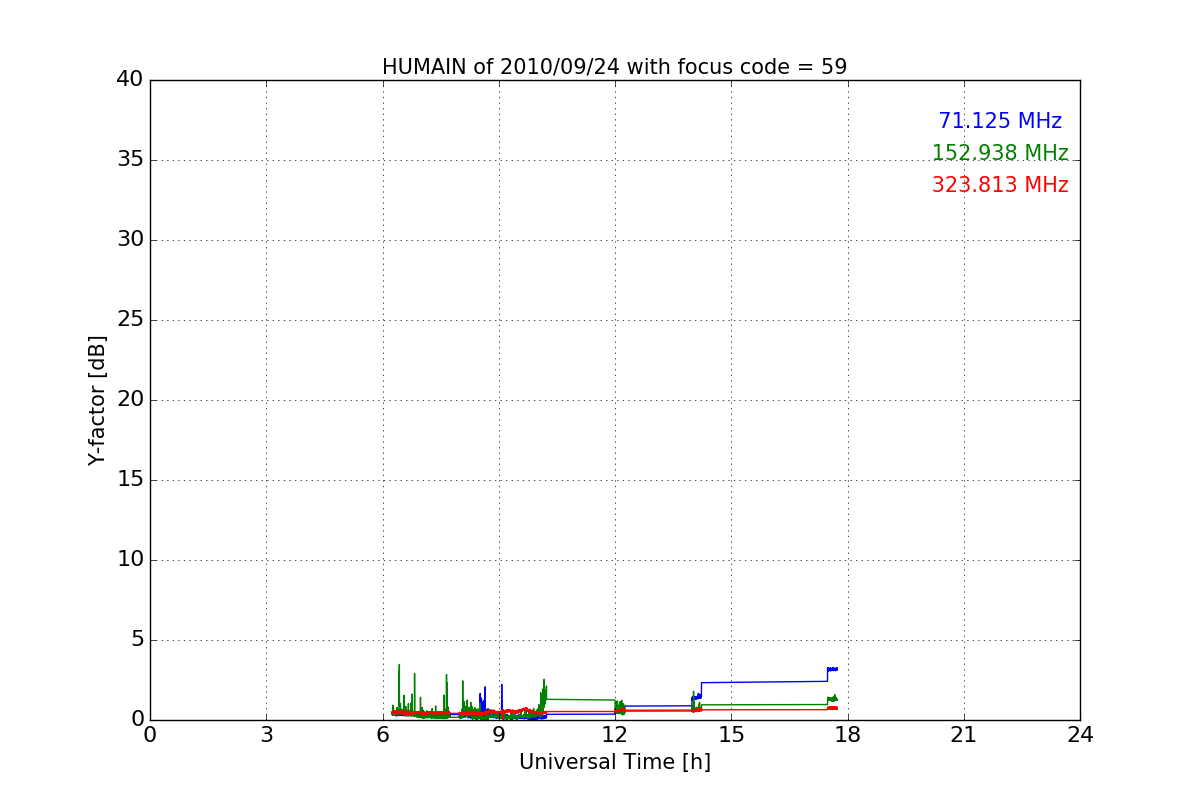Click x-axis tick label 9
Screen dimensions: 1200x800
click(x=499, y=735)
